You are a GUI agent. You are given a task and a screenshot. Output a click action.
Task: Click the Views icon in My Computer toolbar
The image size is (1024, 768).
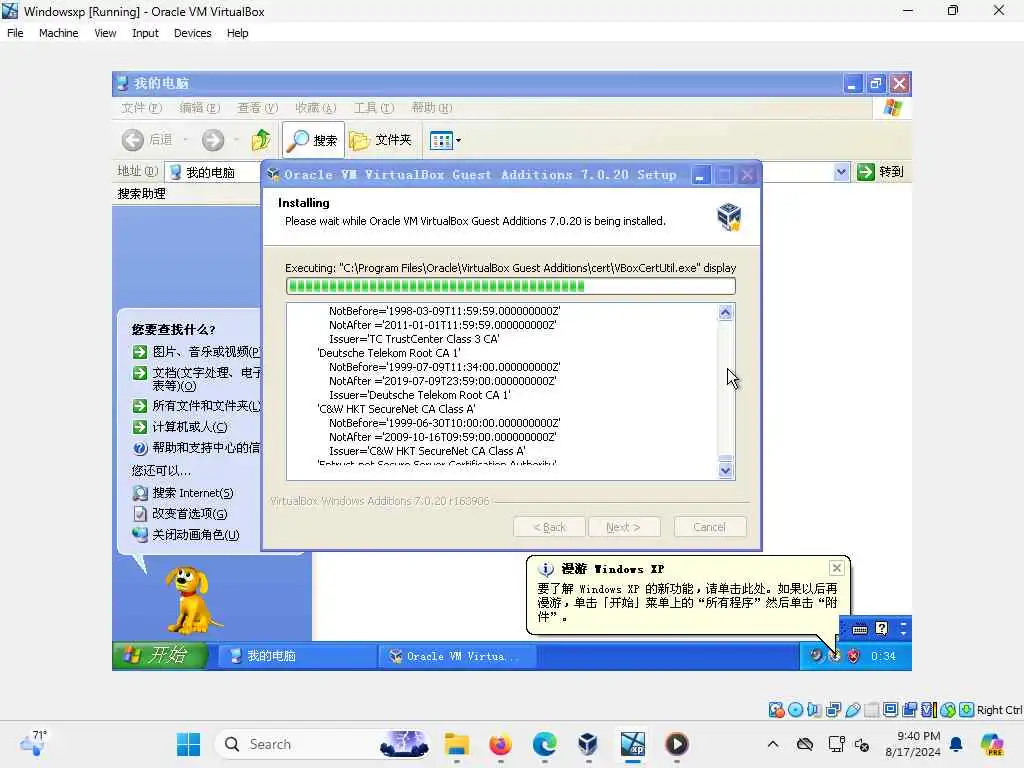pyautogui.click(x=441, y=140)
